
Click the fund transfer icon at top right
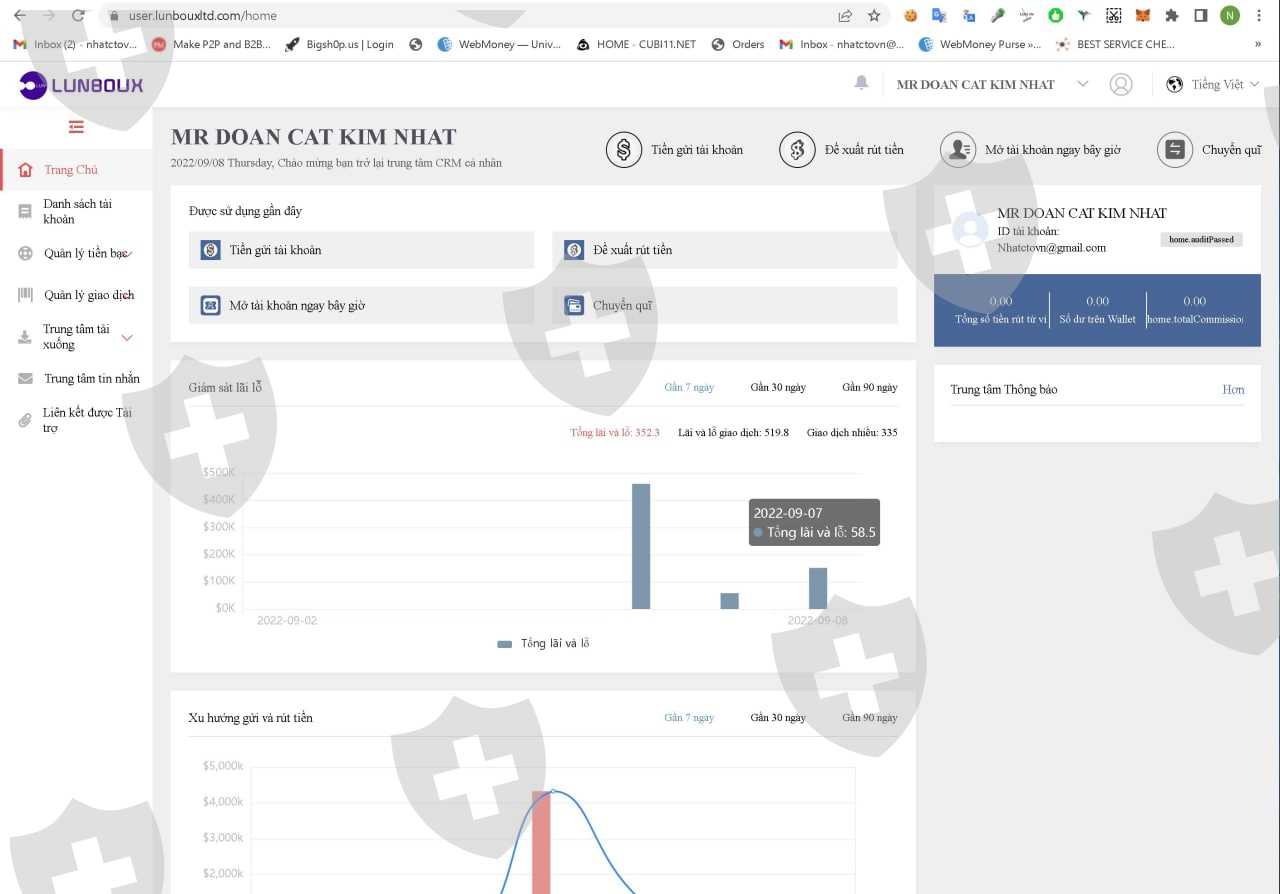[1174, 150]
